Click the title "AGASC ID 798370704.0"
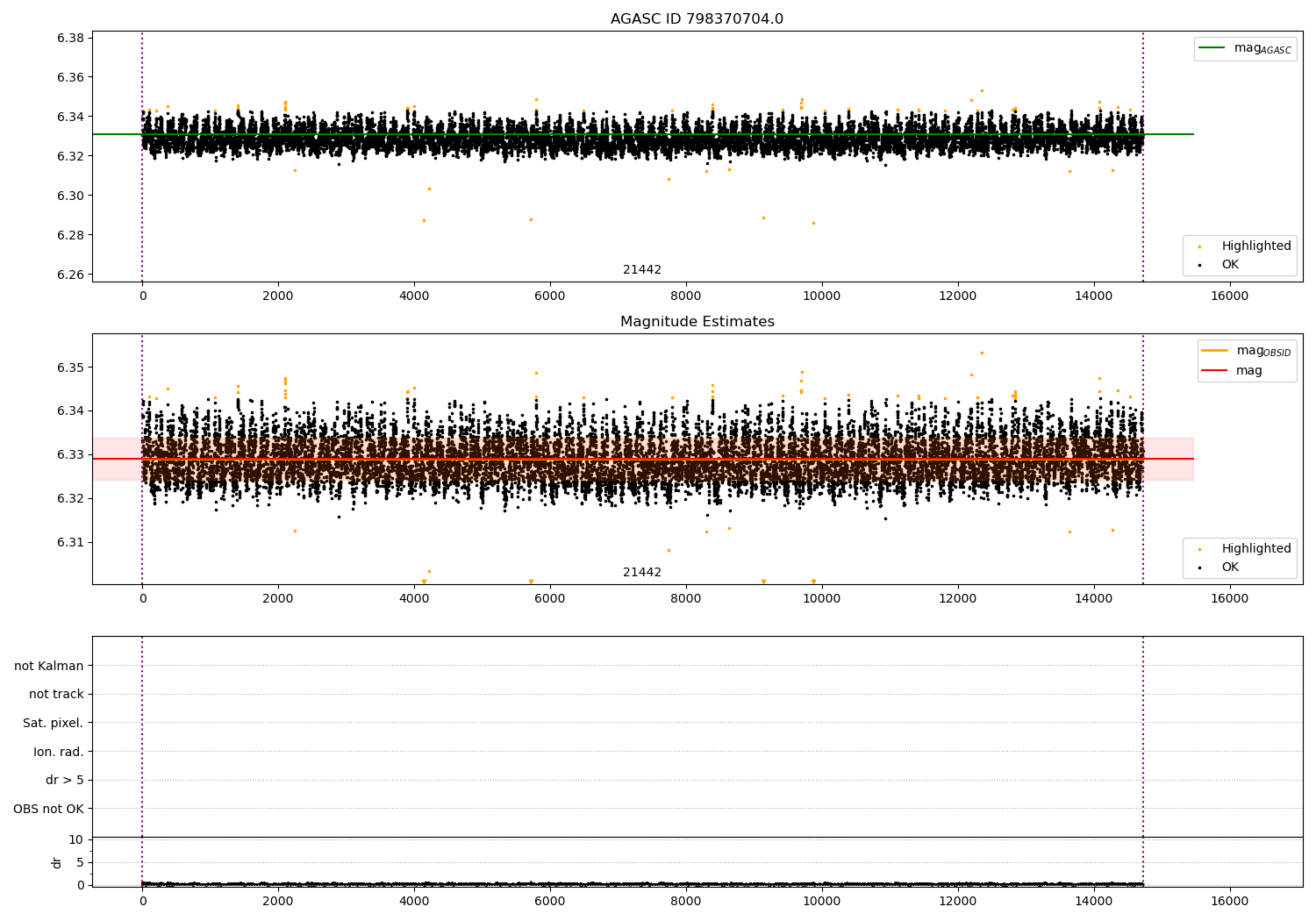 click(697, 19)
